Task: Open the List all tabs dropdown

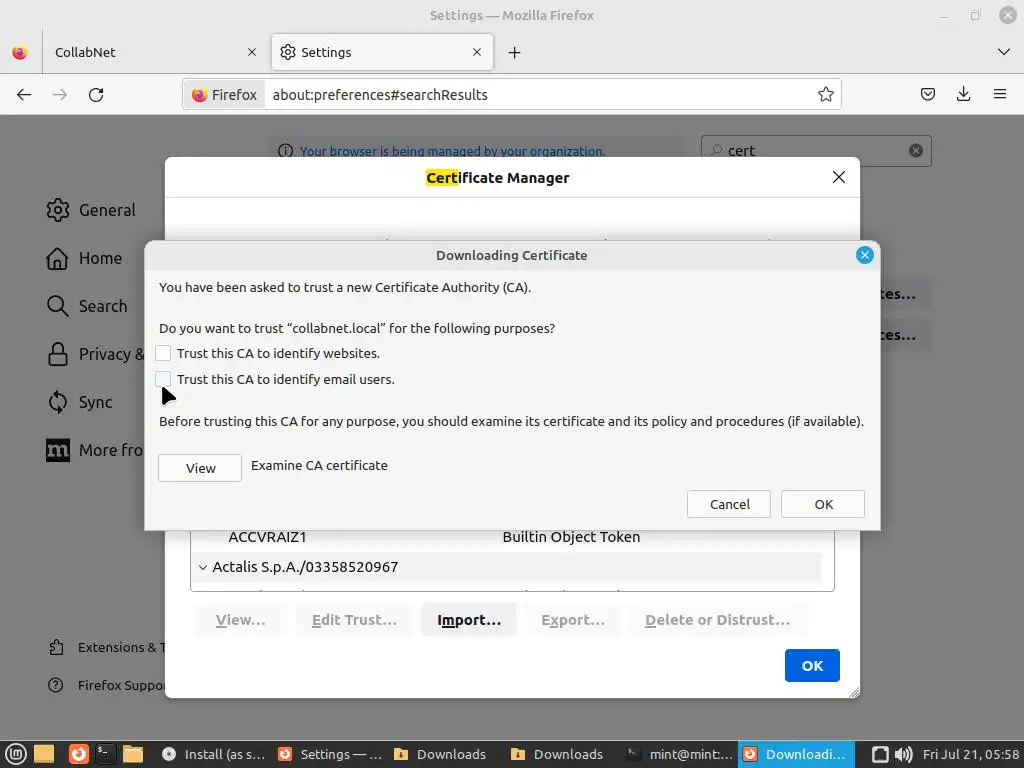Action: 1004,52
